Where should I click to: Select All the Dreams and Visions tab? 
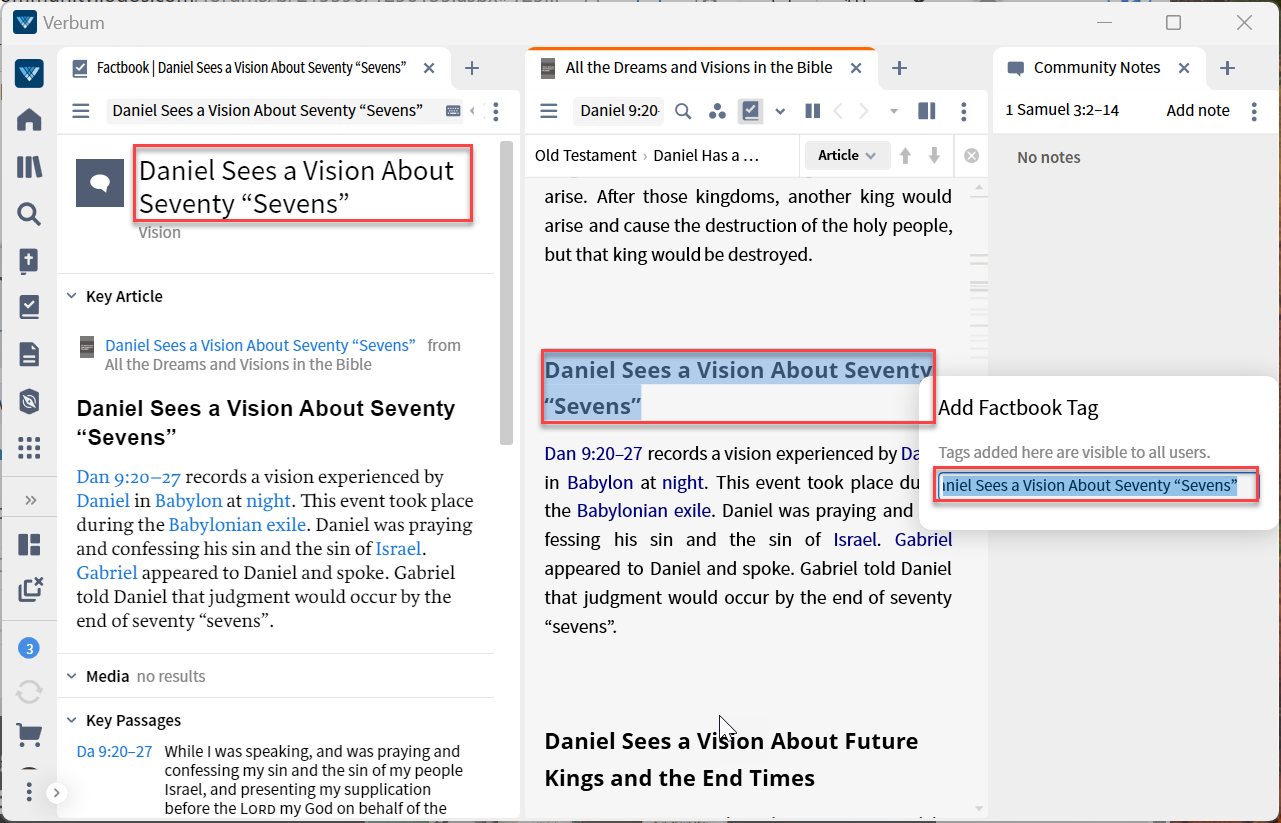[699, 68]
